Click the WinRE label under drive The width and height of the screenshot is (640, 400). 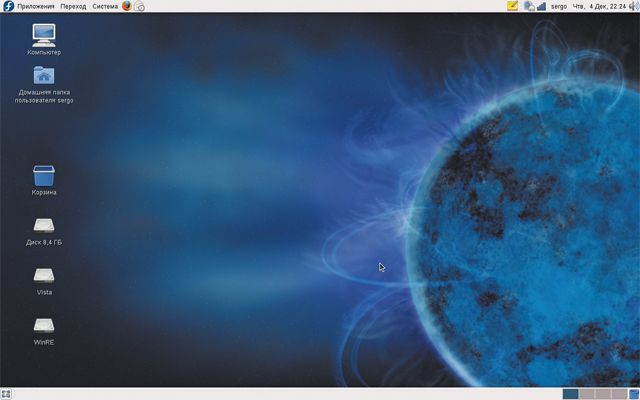pos(44,342)
